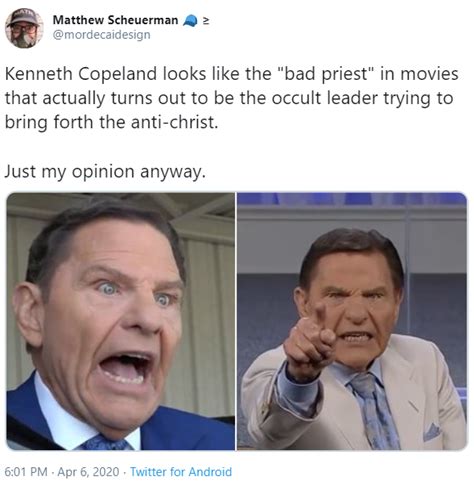Screen dimensions: 474x485
Task: Click the blue pocket square on beige jacket
Action: (x=432, y=432)
